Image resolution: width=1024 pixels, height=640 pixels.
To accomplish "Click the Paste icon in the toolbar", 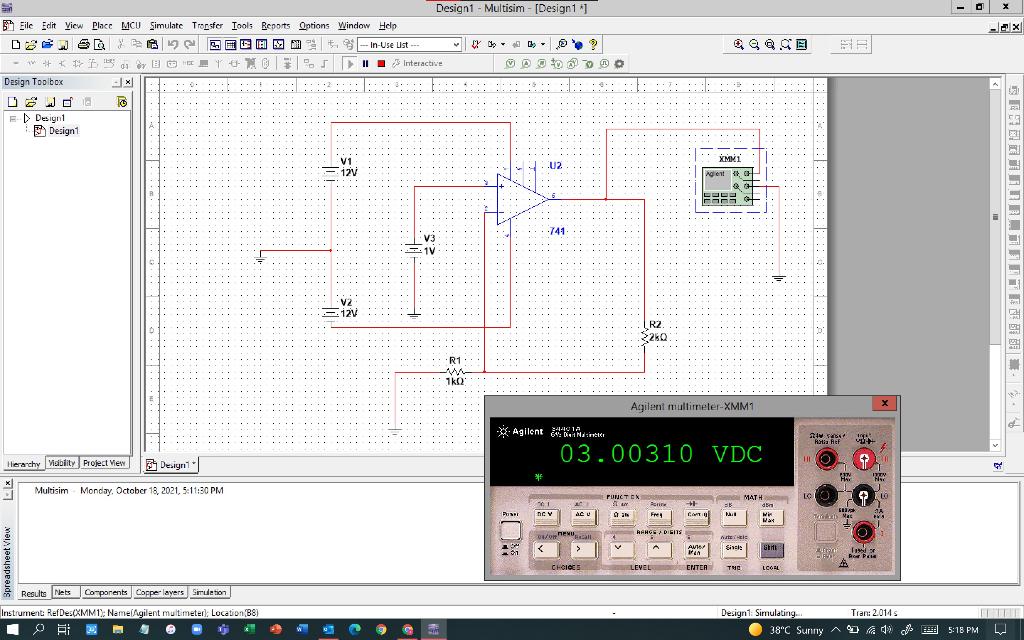I will pos(151,44).
